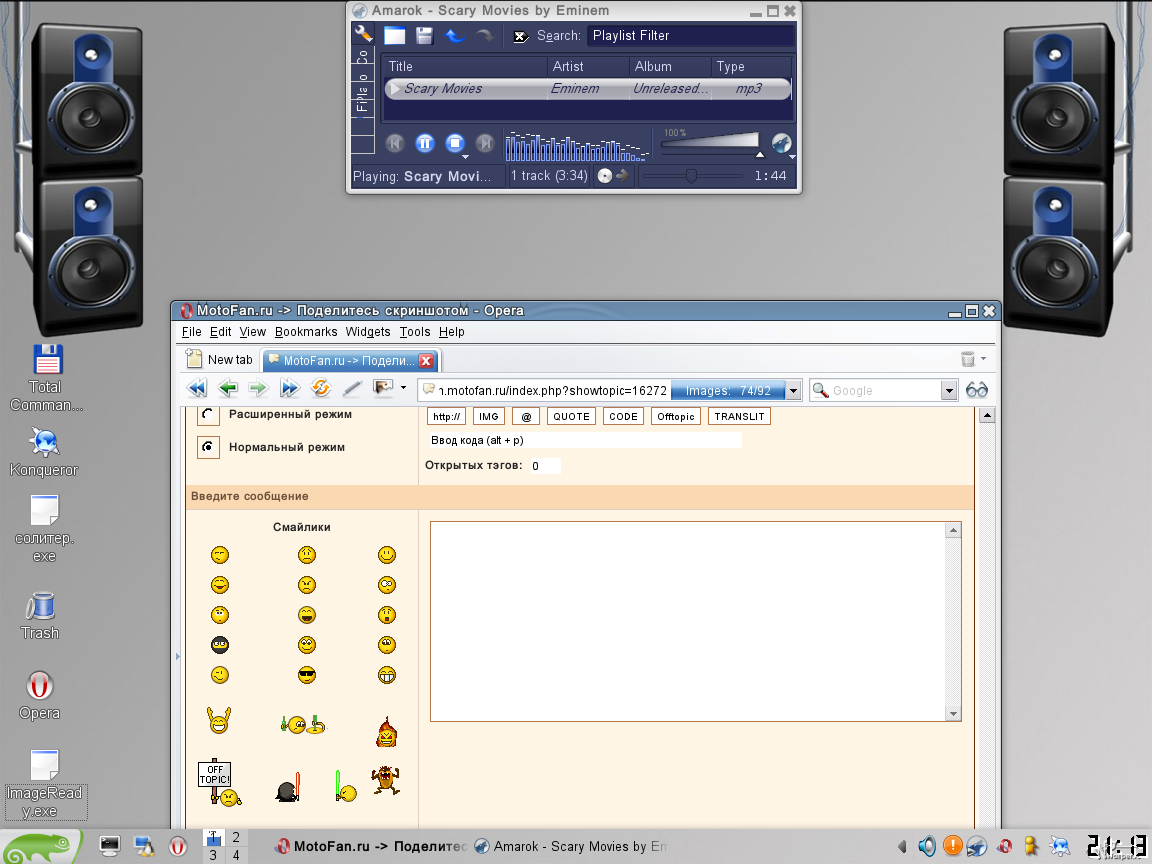
Task: Open Opera closed tabs trash
Action: click(968, 359)
